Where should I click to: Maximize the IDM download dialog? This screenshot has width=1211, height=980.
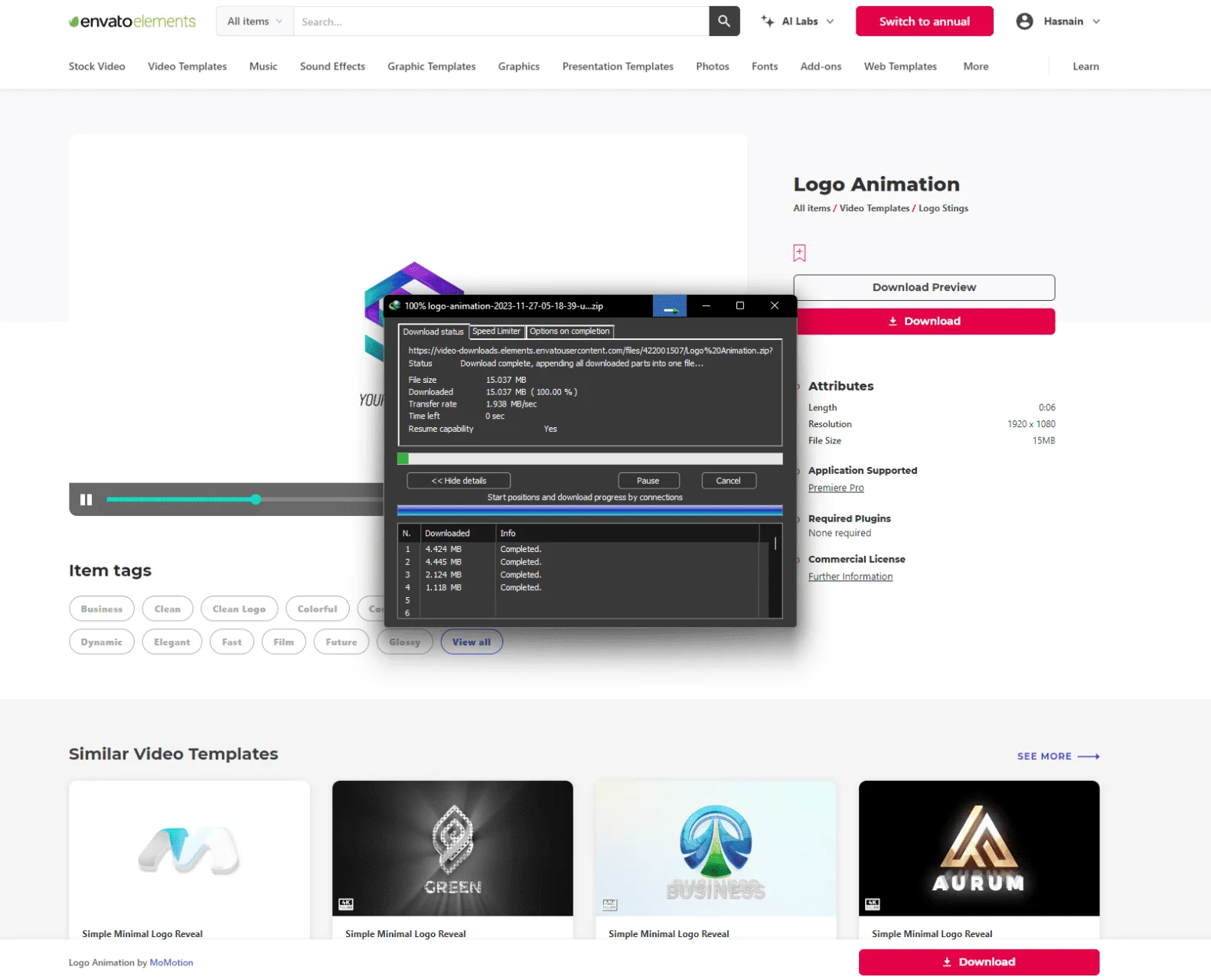tap(739, 305)
